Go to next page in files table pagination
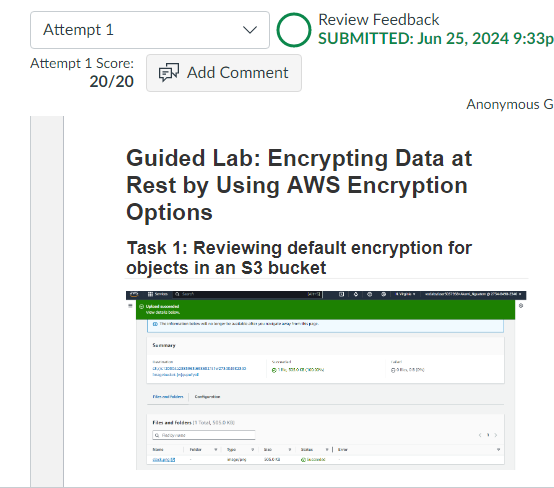Viewport: 554px width, 488px height. coord(496,435)
